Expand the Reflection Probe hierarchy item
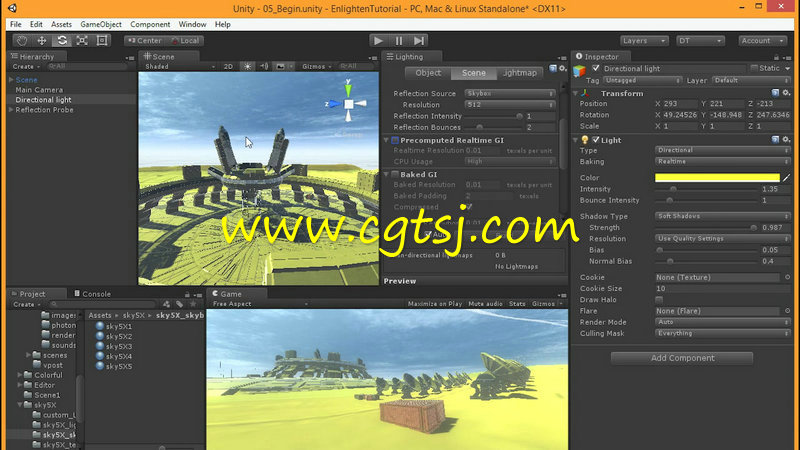 11,110
